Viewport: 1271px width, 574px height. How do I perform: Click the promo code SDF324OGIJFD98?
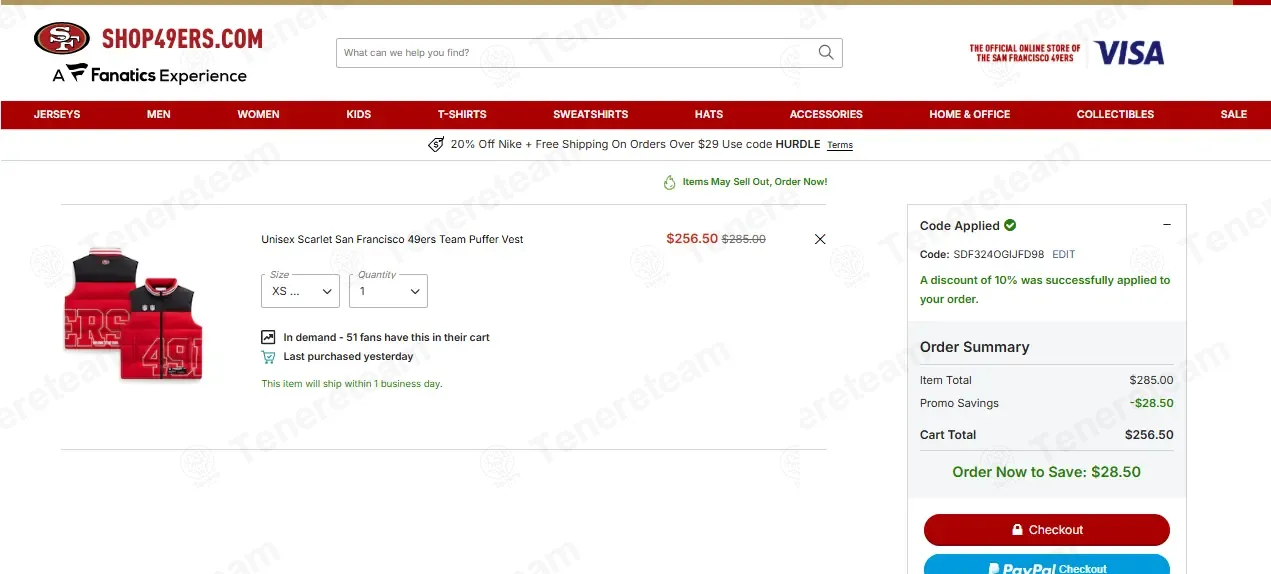pos(999,254)
